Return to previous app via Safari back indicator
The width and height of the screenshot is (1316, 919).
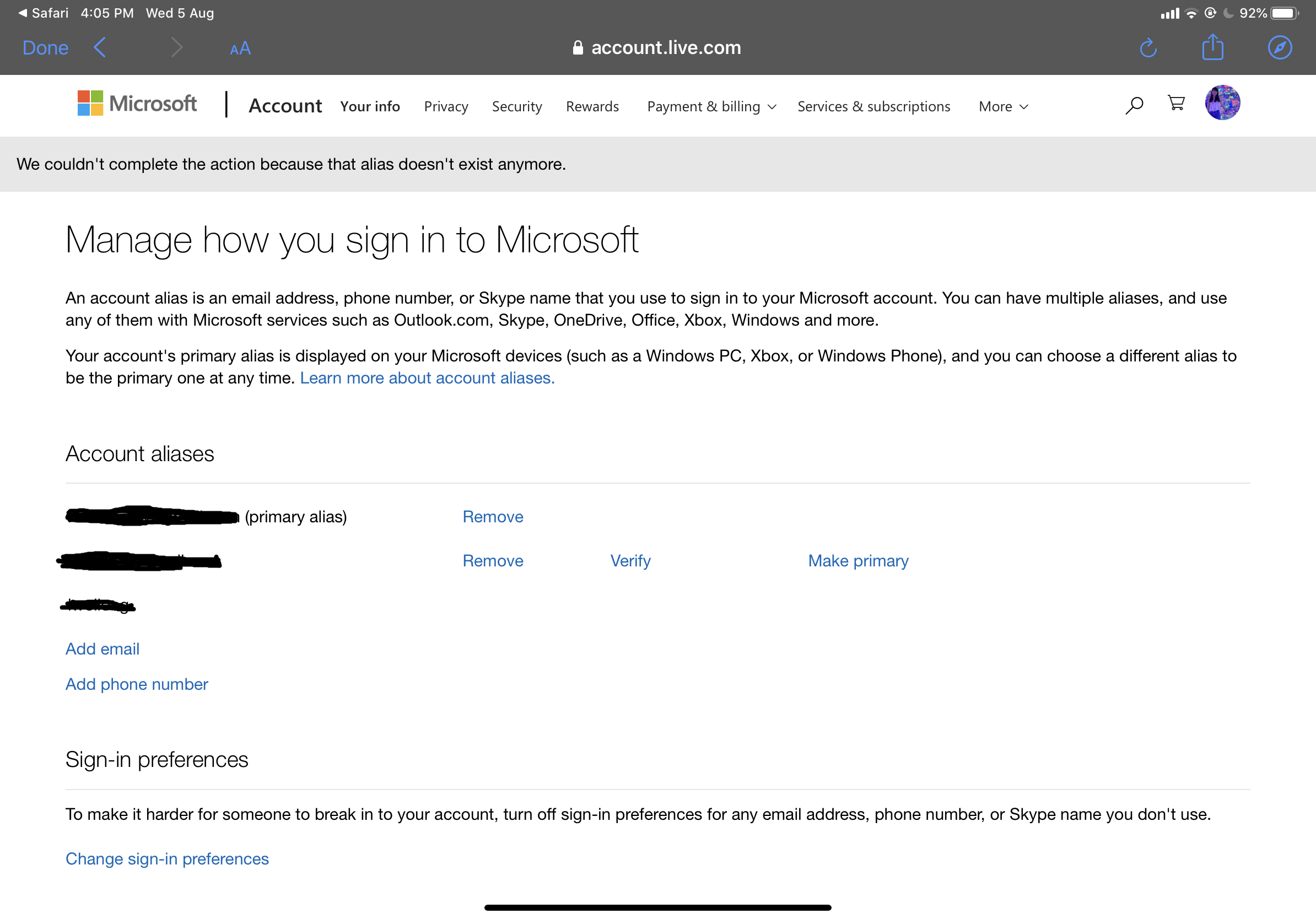(x=43, y=13)
